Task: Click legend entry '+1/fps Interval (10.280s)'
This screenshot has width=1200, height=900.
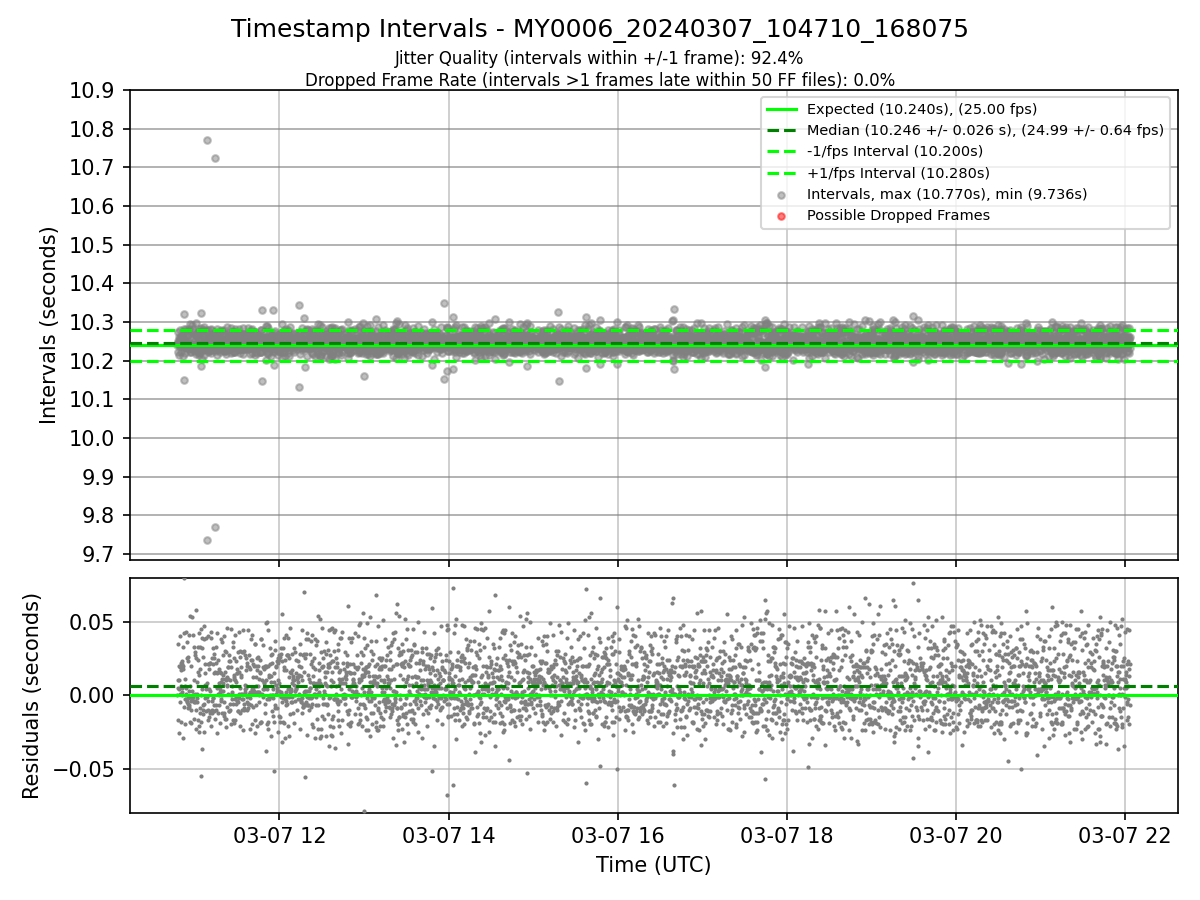Action: [898, 172]
